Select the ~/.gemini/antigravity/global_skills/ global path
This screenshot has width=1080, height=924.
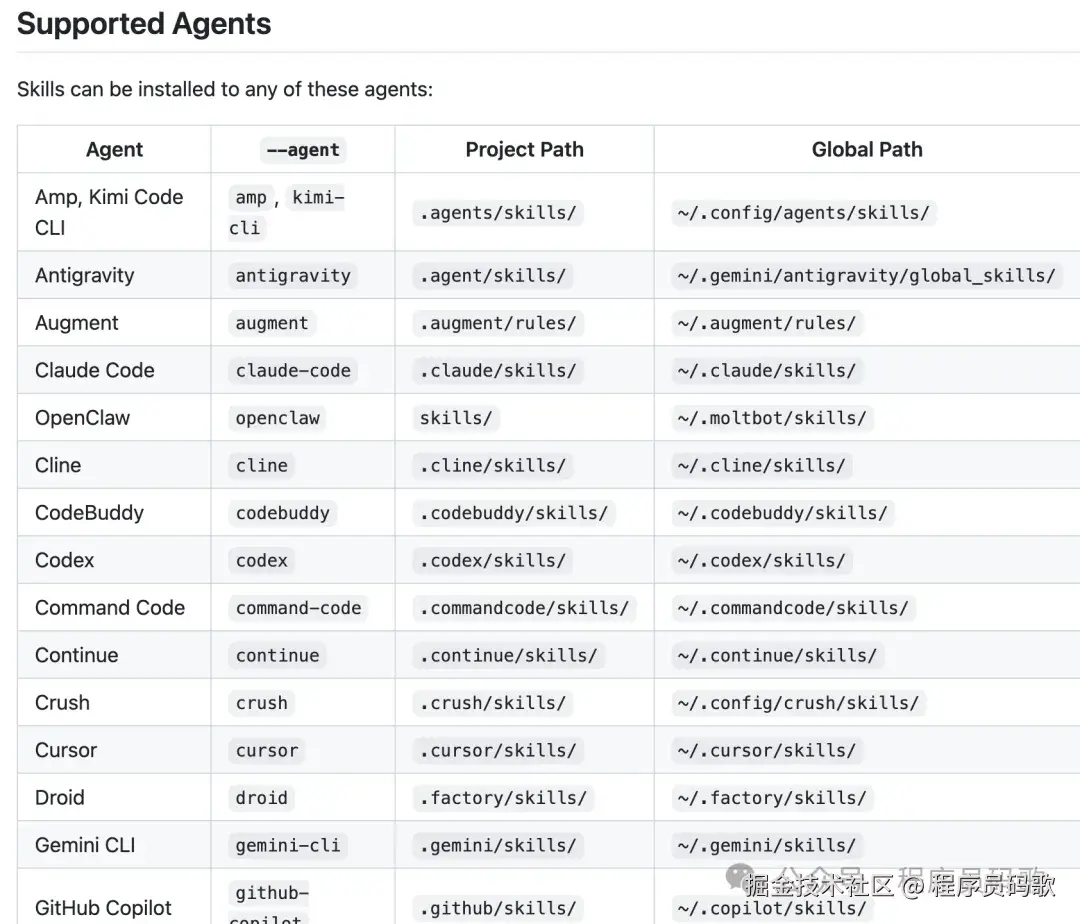865,275
